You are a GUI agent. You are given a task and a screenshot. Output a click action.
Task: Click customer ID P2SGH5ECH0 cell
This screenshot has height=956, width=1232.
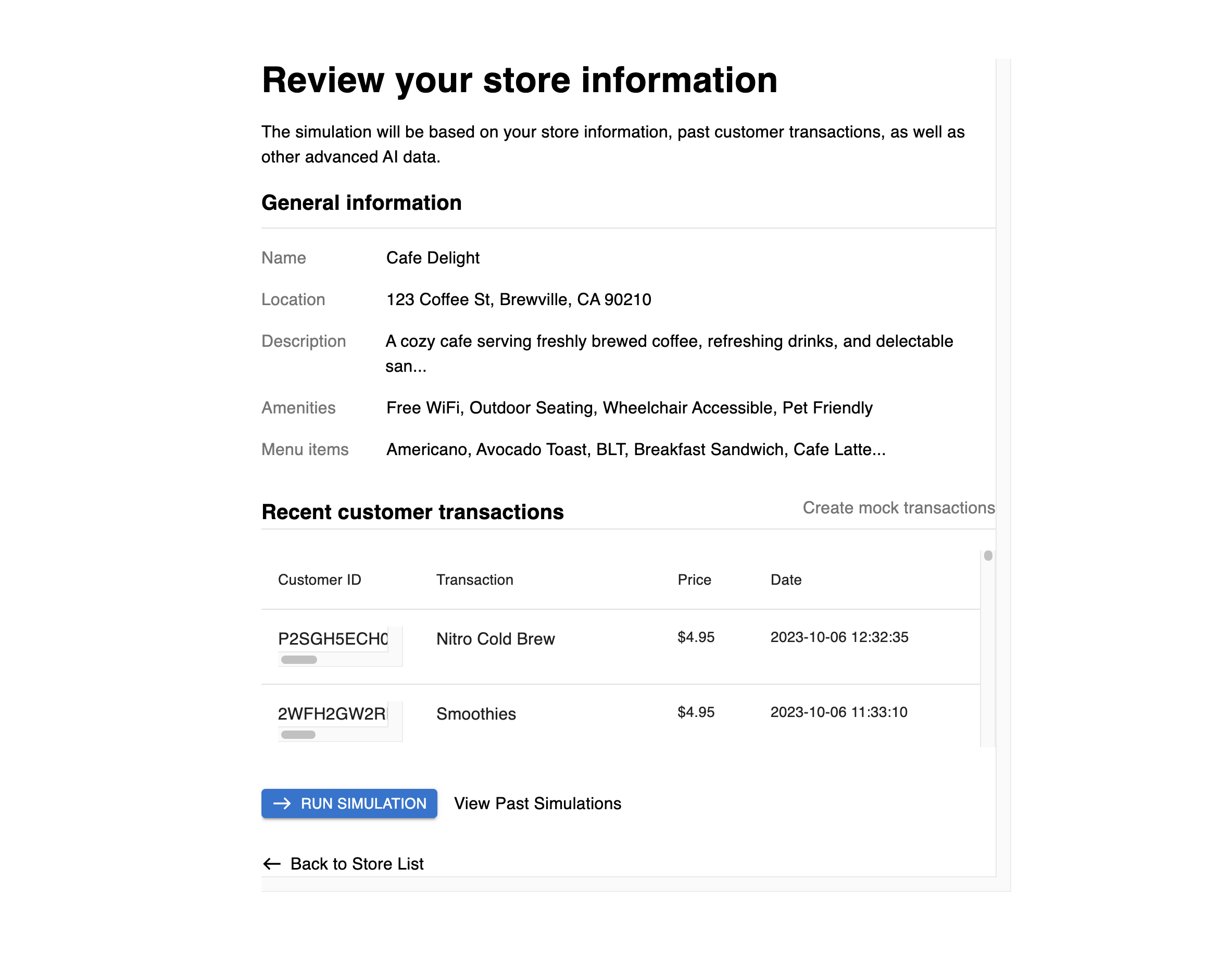click(x=333, y=639)
